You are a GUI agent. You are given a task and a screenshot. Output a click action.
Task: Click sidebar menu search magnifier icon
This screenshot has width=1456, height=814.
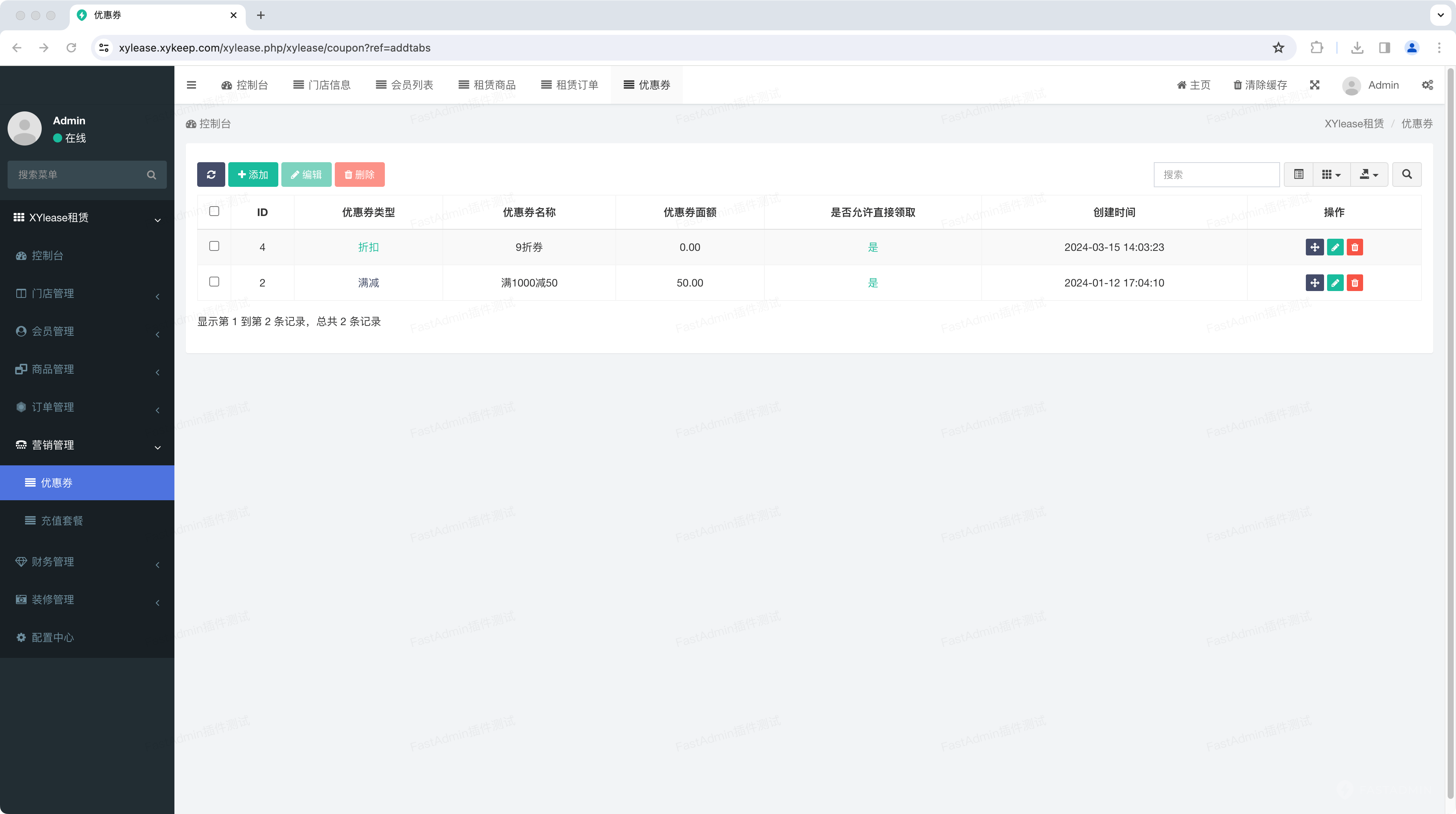pos(152,175)
